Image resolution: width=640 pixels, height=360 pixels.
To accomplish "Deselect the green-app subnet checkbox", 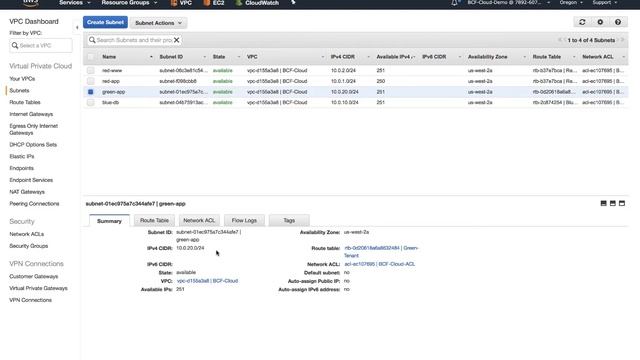I will click(x=91, y=92).
